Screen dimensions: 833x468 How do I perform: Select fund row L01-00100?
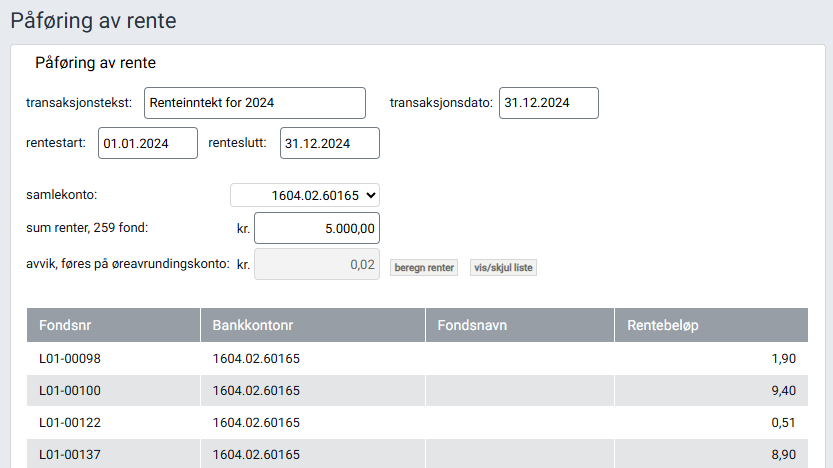coord(68,391)
